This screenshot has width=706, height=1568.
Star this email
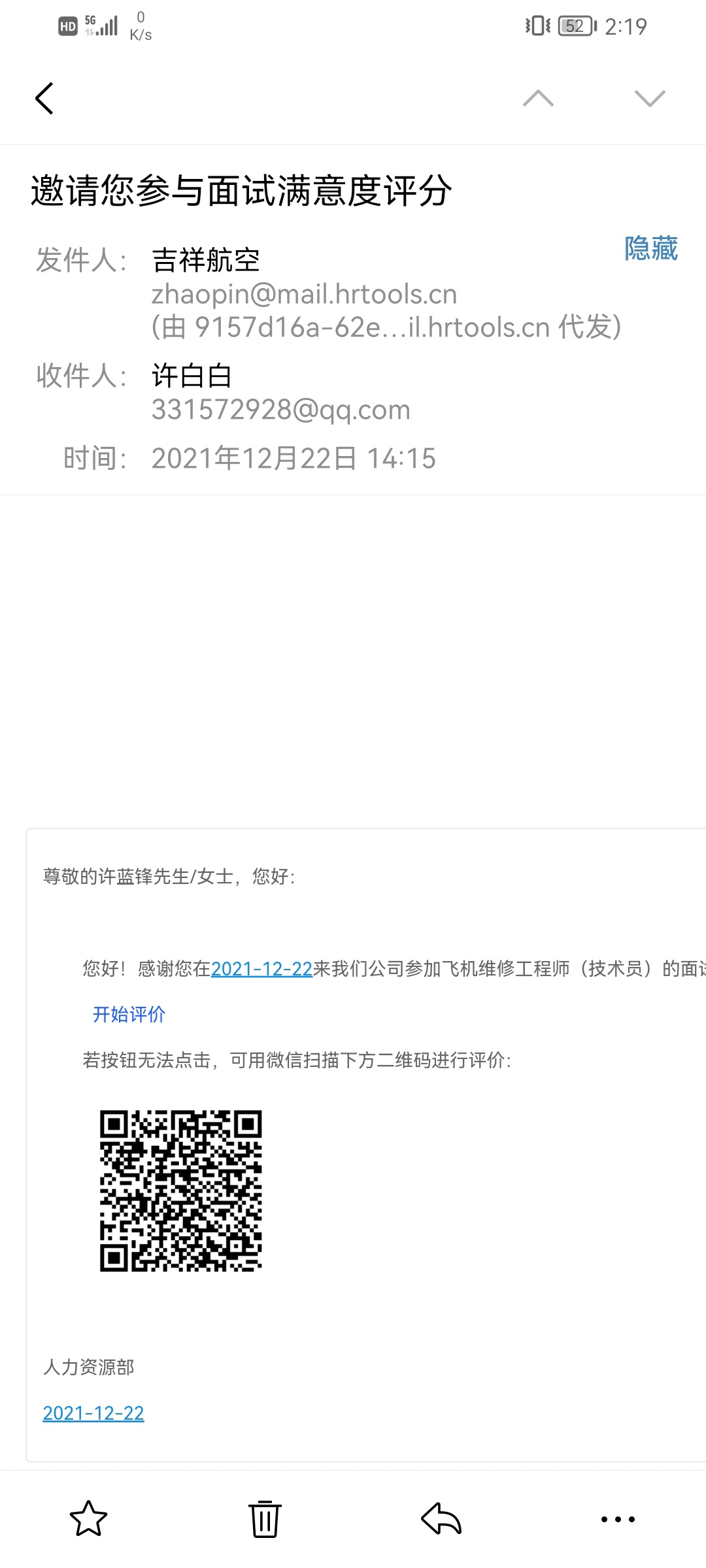[88, 1518]
